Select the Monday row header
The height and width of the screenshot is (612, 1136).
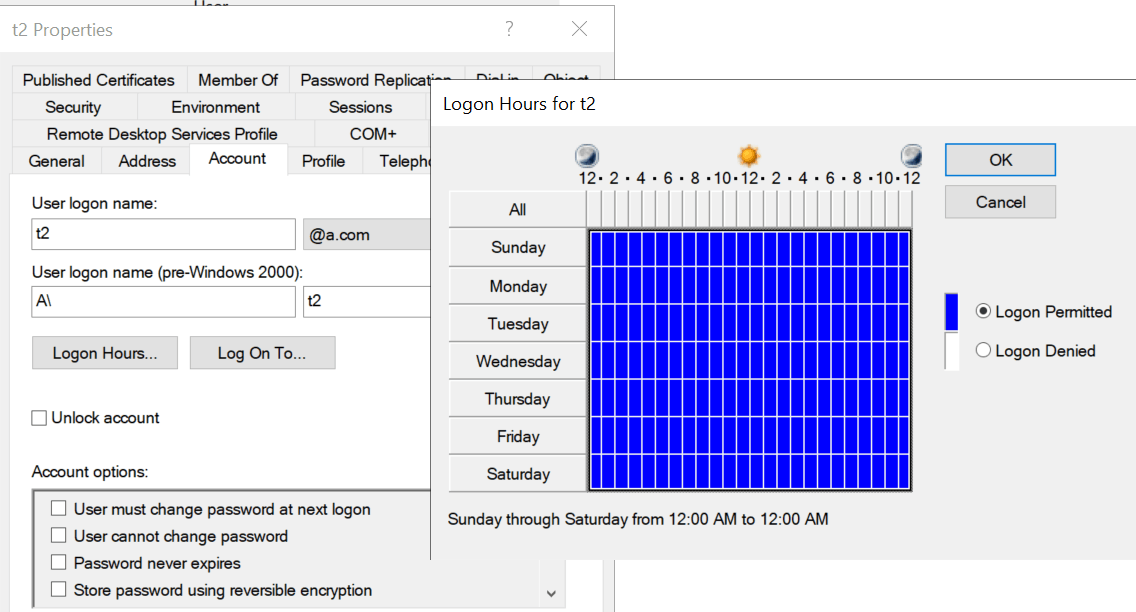tap(517, 286)
